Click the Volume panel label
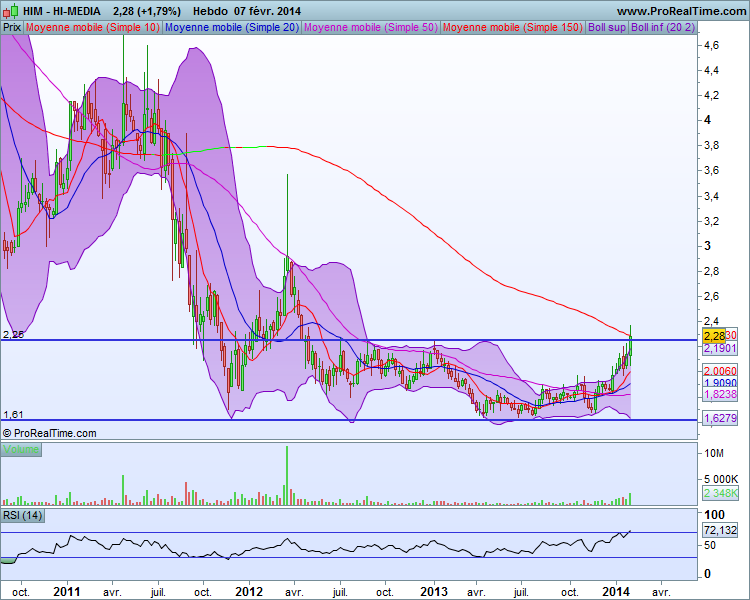The width and height of the screenshot is (750, 600). [21, 449]
